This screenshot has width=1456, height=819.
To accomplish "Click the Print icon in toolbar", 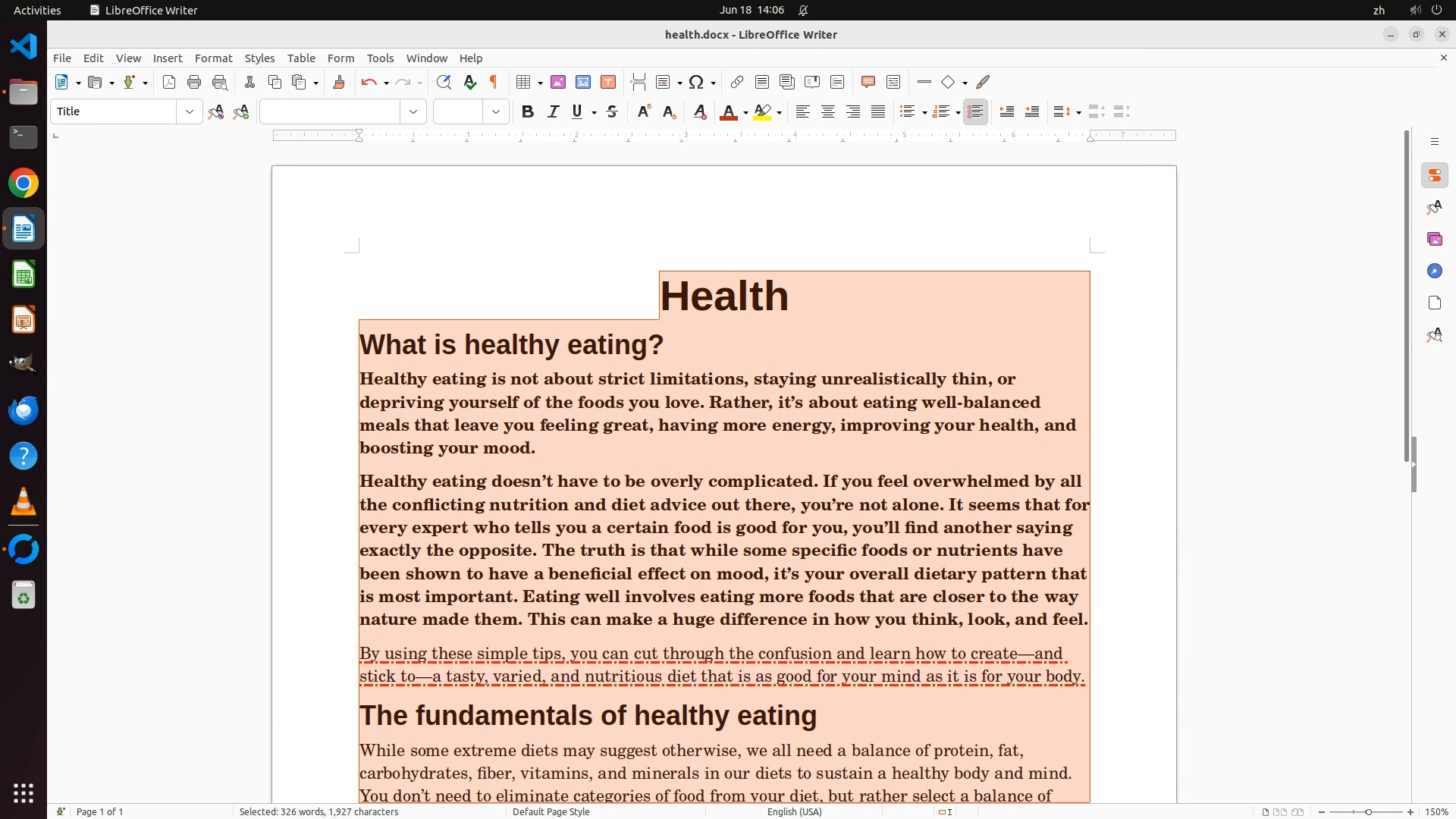I will (x=194, y=83).
